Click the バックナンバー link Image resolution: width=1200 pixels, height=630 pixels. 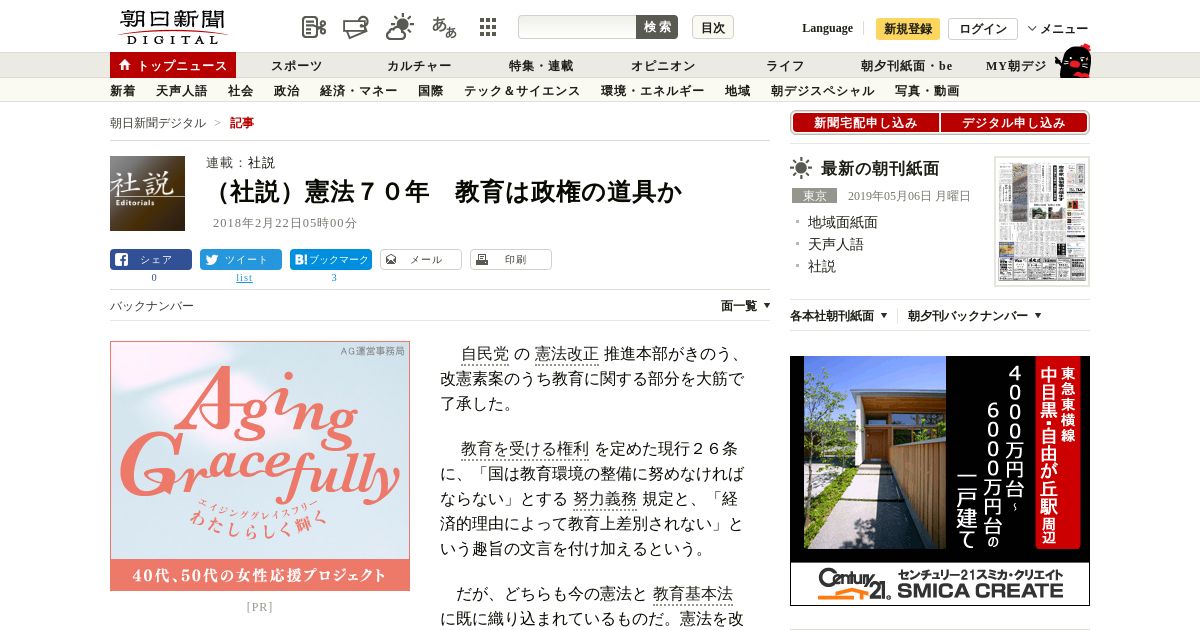pyautogui.click(x=152, y=306)
